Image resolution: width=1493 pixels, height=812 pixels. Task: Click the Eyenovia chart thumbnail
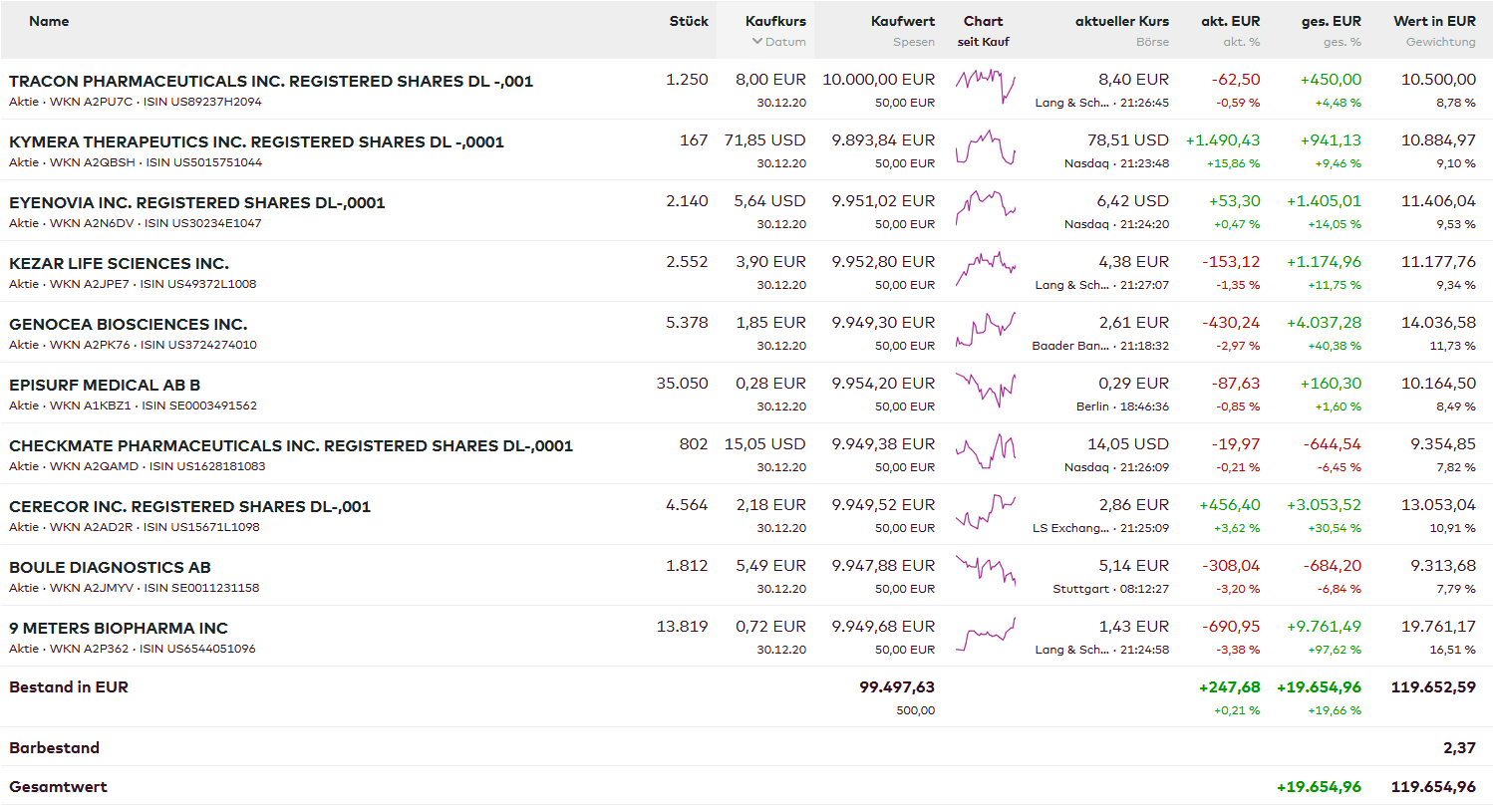point(985,208)
